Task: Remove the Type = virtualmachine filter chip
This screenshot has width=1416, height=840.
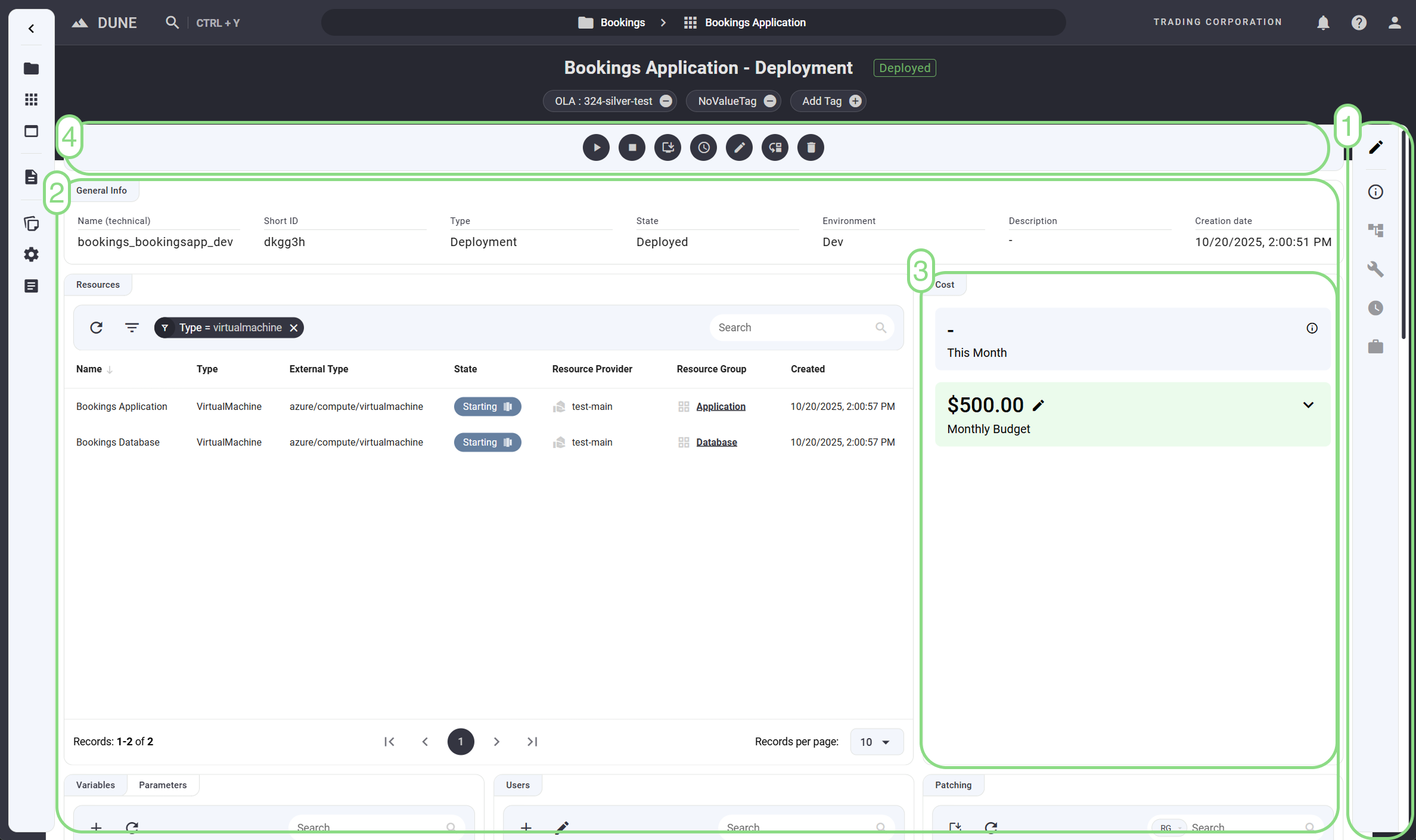Action: point(294,328)
